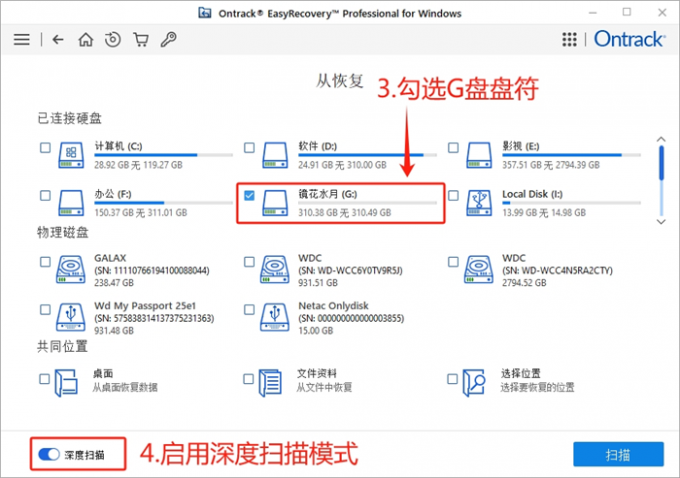
Task: Maximize the EasyRecovery window
Action: coord(627,12)
